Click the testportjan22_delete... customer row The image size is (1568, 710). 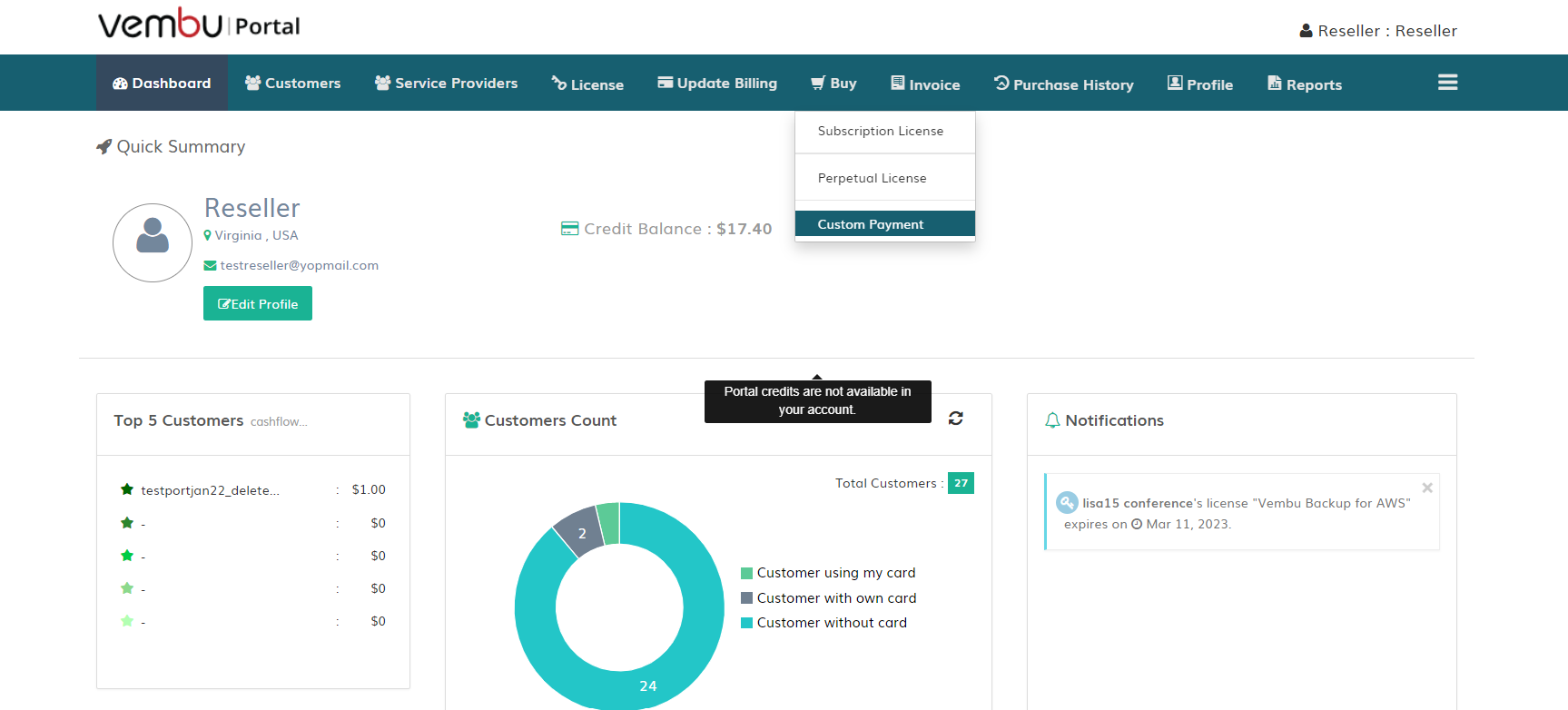[x=253, y=490]
